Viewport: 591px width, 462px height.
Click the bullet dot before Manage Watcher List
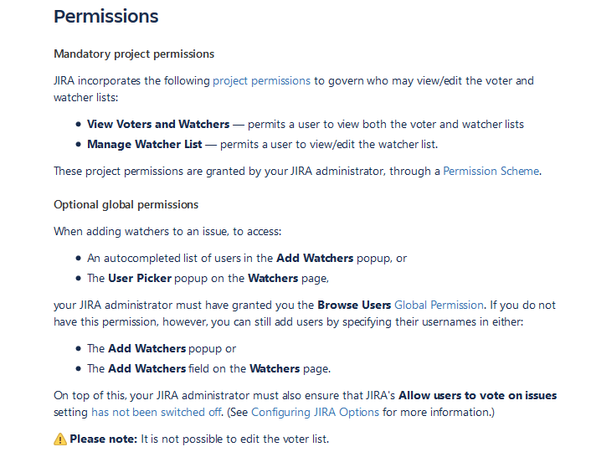click(x=78, y=144)
